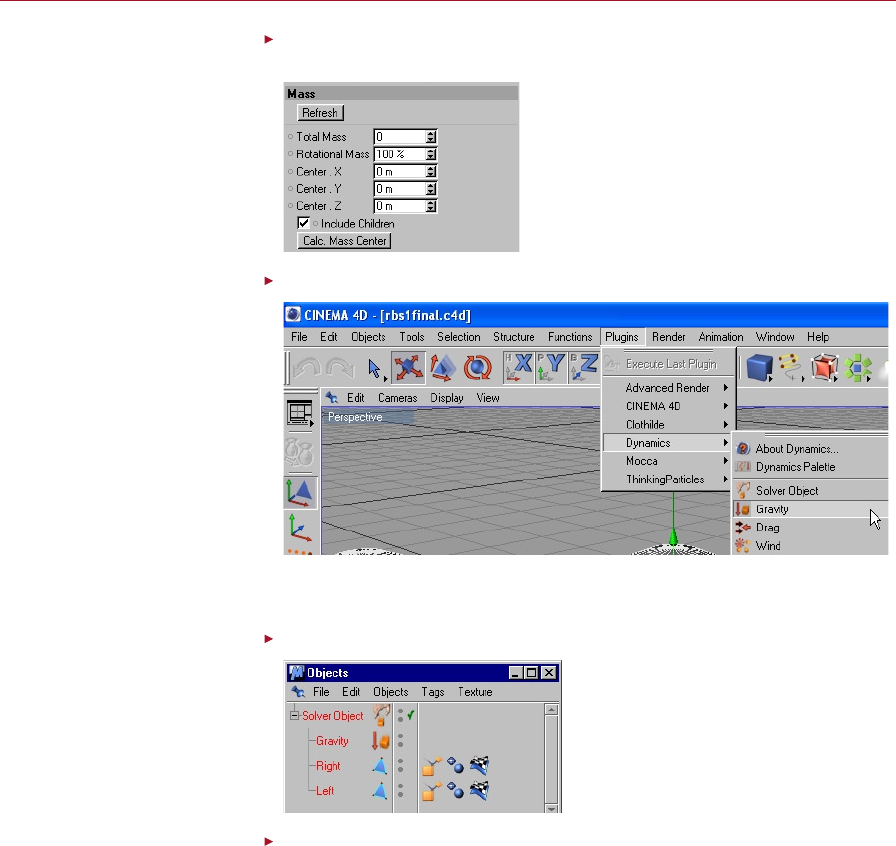This screenshot has width=896, height=846.
Task: Open the Tags menu in Objects manager
Action: [433, 692]
